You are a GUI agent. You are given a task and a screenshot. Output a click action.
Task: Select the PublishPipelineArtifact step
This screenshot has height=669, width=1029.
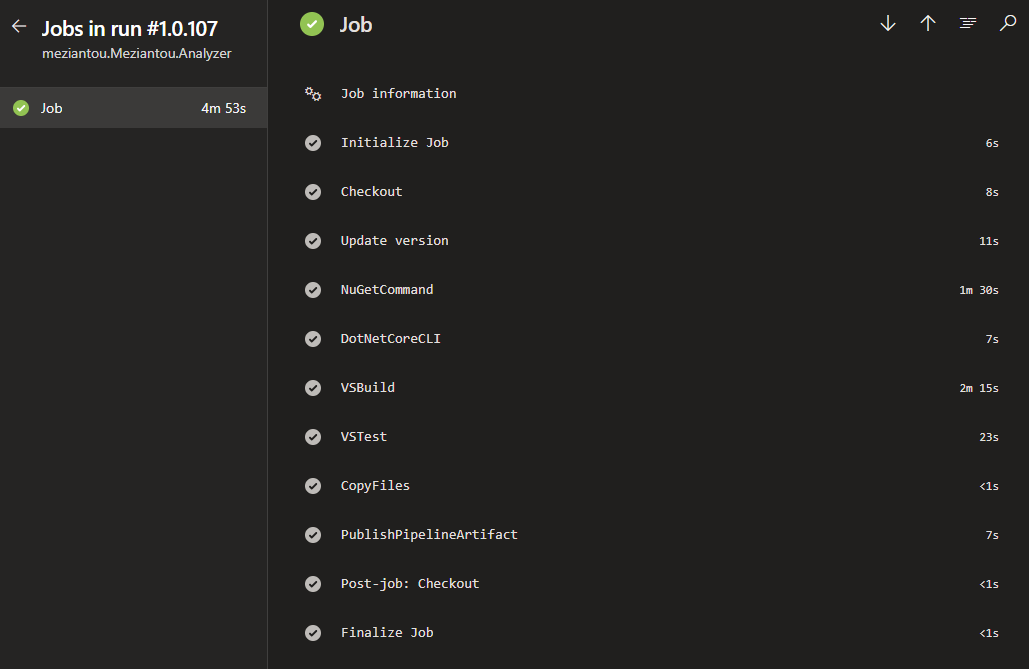click(429, 535)
